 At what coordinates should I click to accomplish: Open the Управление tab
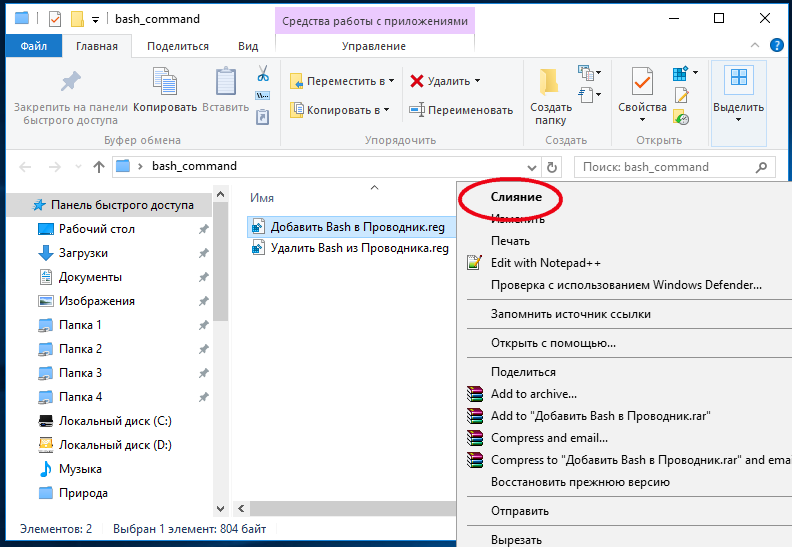[374, 46]
